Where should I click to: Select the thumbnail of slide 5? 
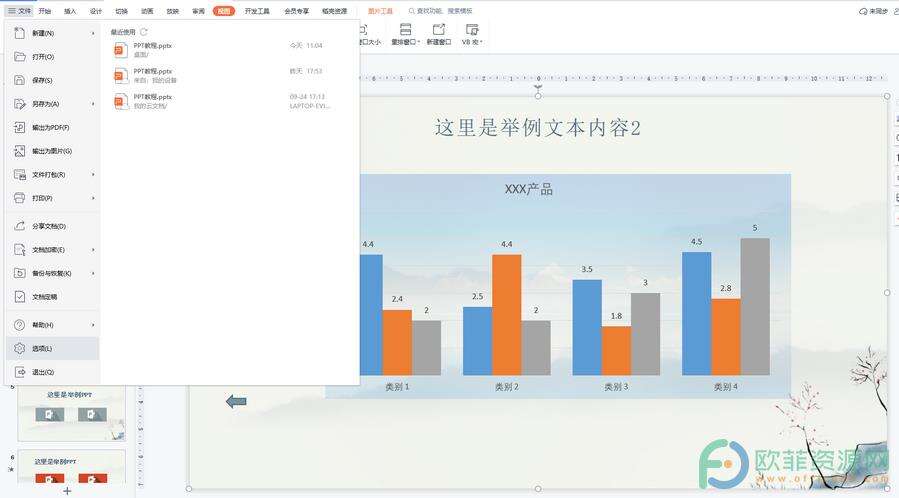(x=71, y=413)
